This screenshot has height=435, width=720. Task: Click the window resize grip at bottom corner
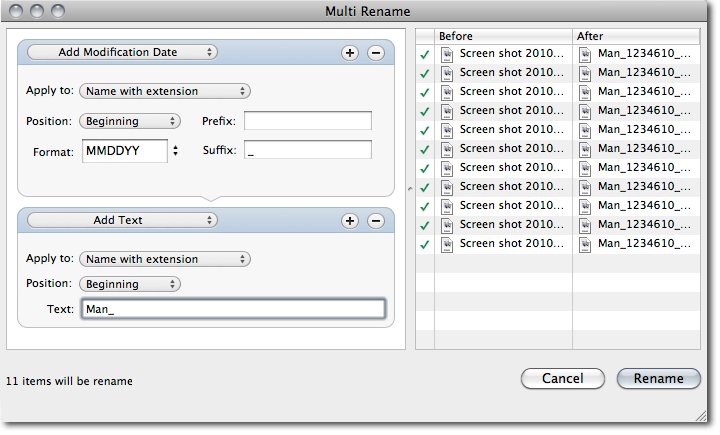click(701, 416)
